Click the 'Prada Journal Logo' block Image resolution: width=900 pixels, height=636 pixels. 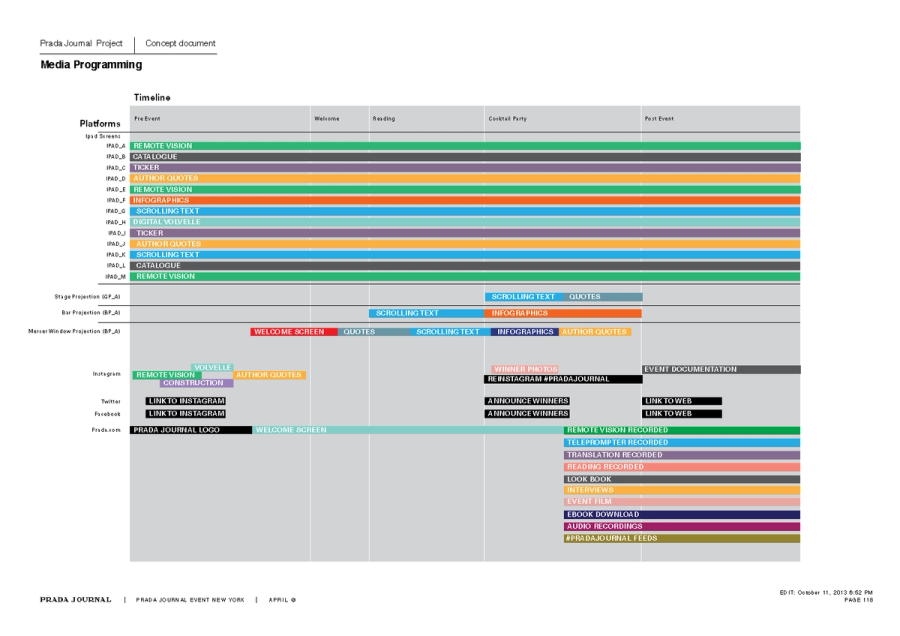pos(191,430)
